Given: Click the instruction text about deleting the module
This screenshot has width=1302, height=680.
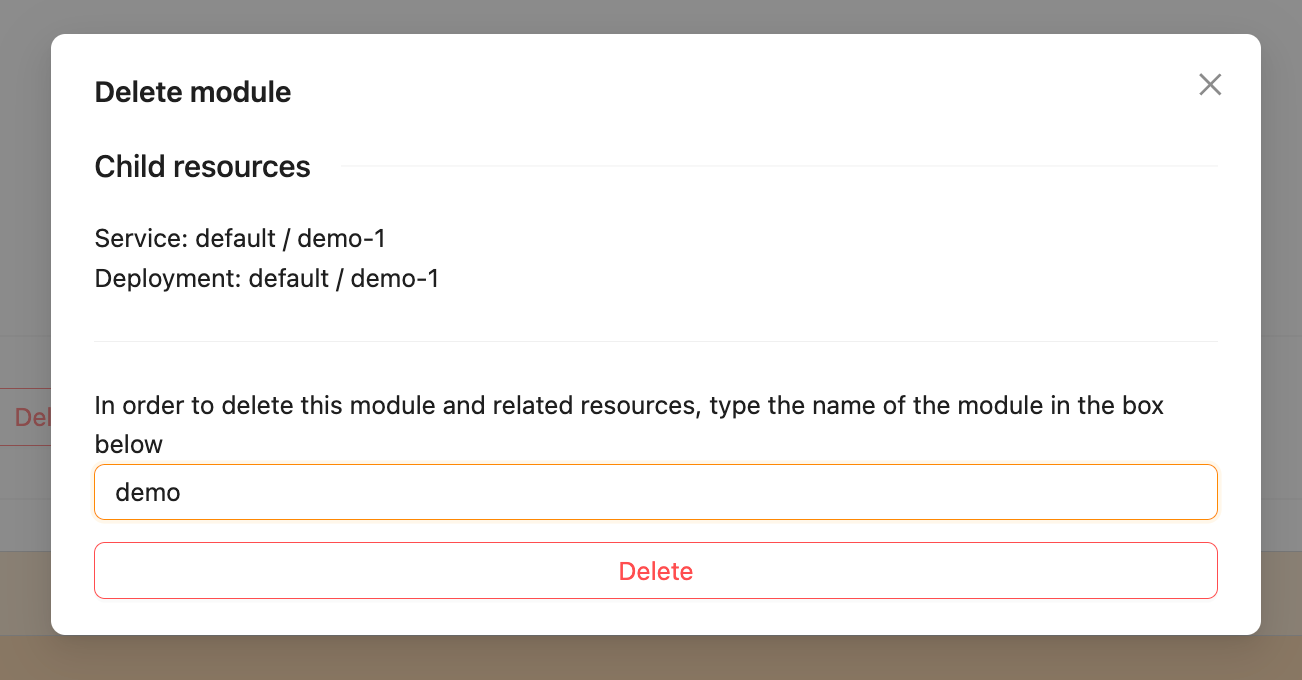Looking at the screenshot, I should tap(628, 405).
